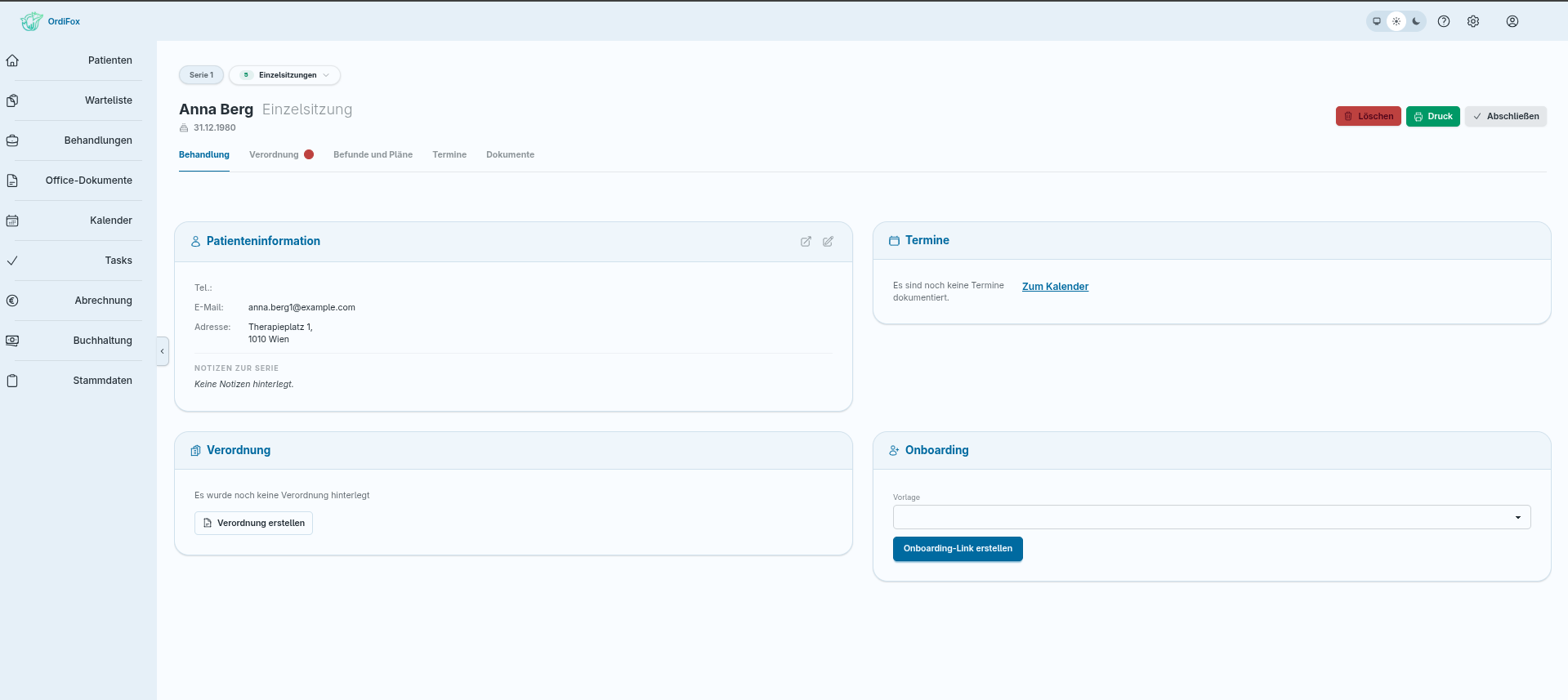1568x700 pixels.
Task: Switch to light mode sun toggle
Action: coord(1396,21)
